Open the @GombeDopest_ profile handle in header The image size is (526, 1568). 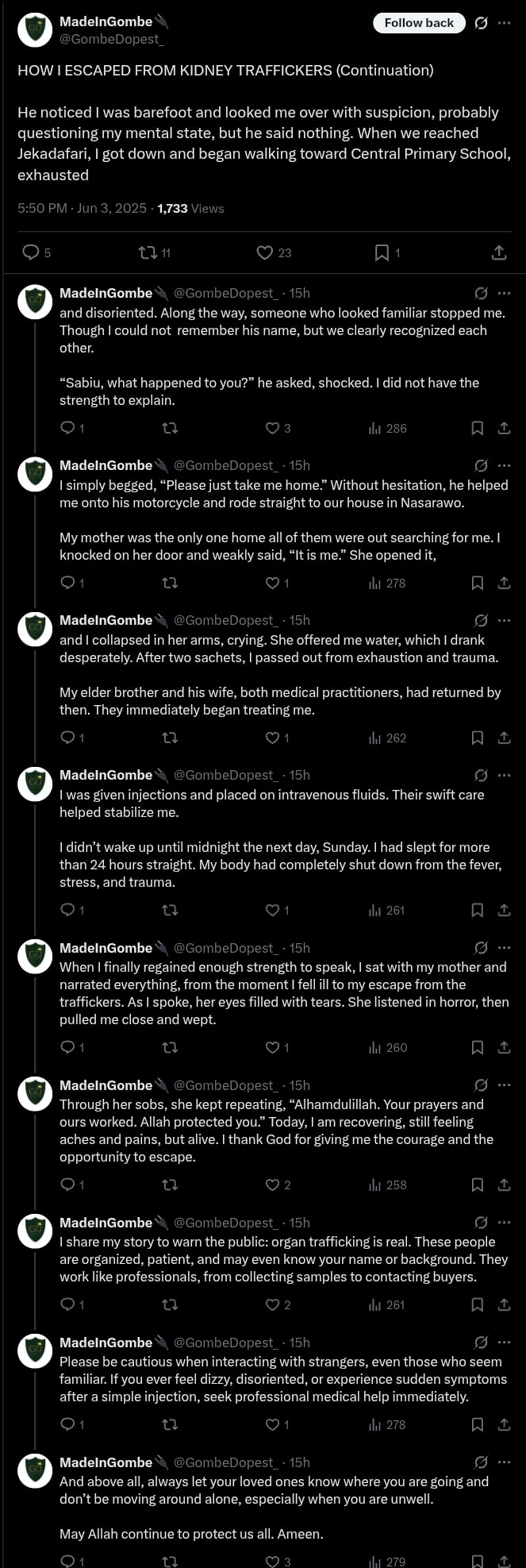[x=111, y=39]
